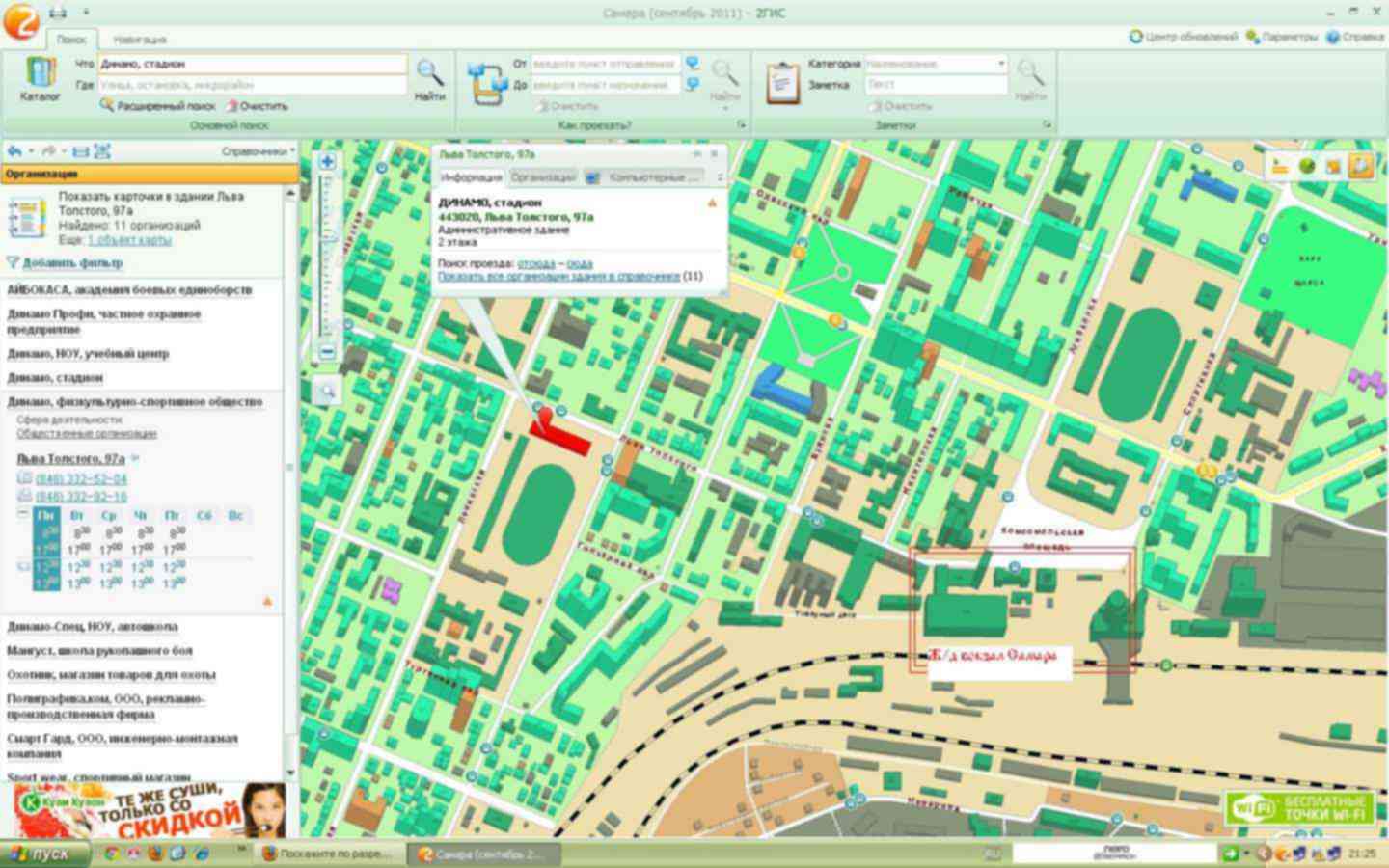Click the Как проехать route icon
Viewport: 1389px width, 868px height.
pos(487,82)
